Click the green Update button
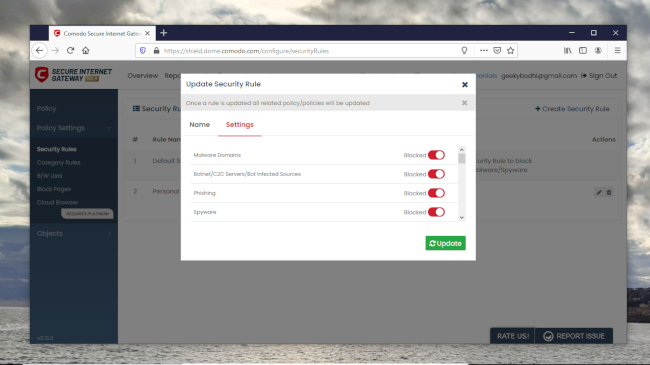Screen dimensions: 650x365 pos(445,243)
